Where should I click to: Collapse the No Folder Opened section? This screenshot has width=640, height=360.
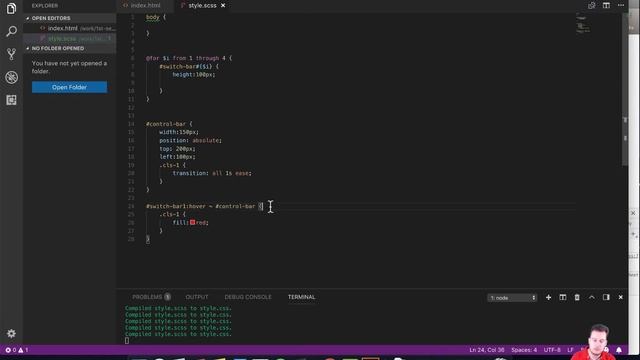tap(69, 48)
